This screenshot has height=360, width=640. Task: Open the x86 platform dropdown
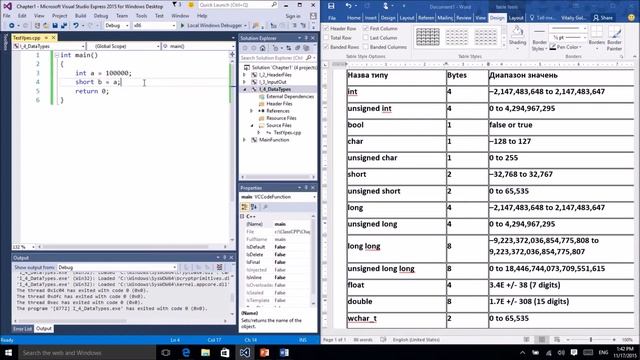point(154,25)
